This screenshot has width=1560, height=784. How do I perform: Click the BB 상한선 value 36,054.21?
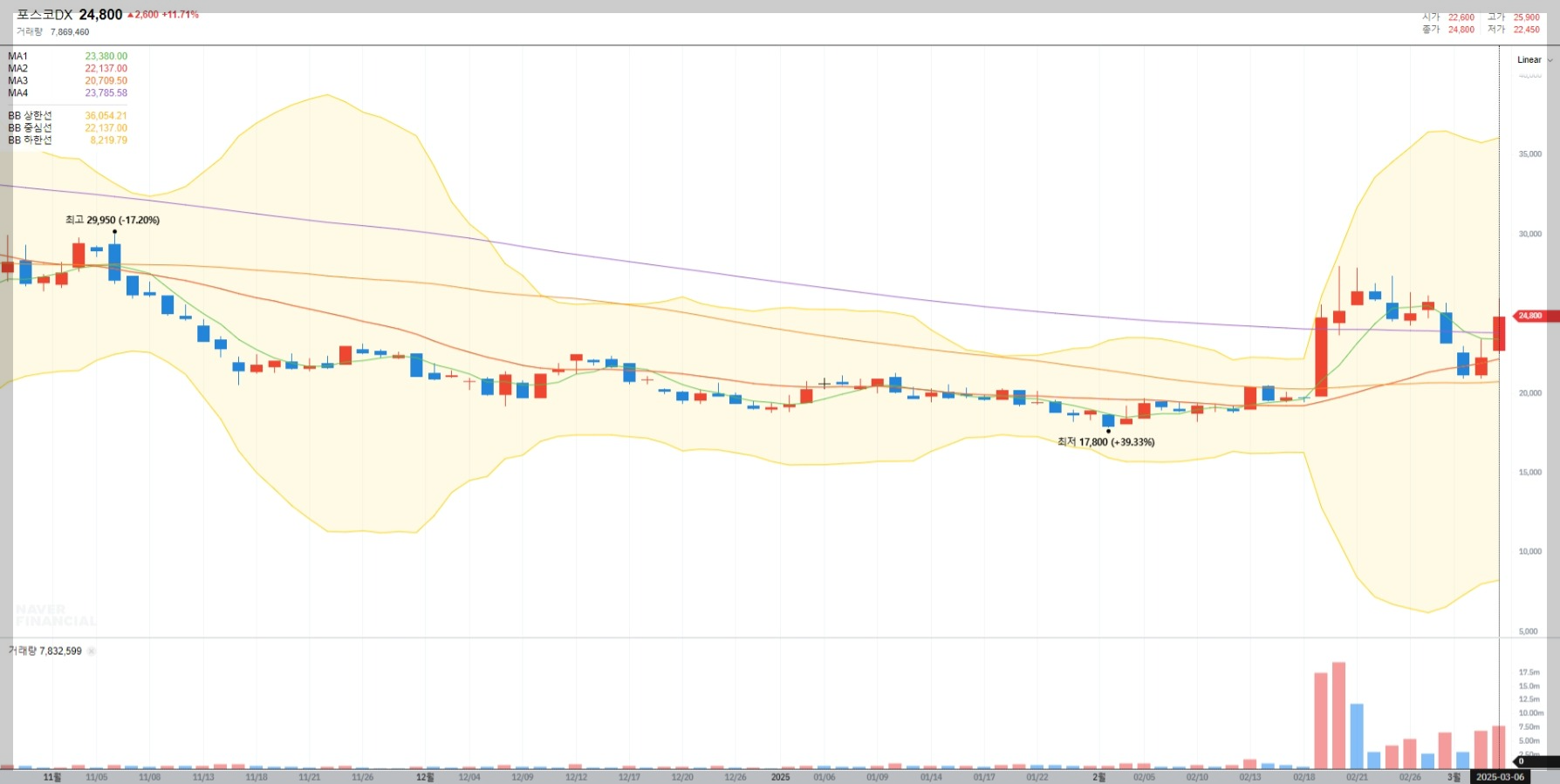point(106,116)
